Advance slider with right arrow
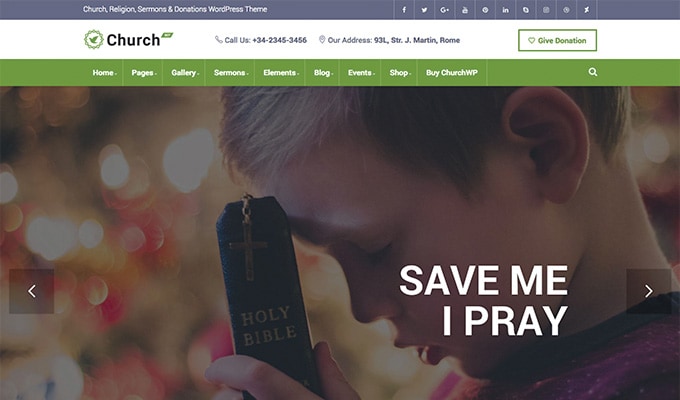This screenshot has width=680, height=400. [649, 291]
